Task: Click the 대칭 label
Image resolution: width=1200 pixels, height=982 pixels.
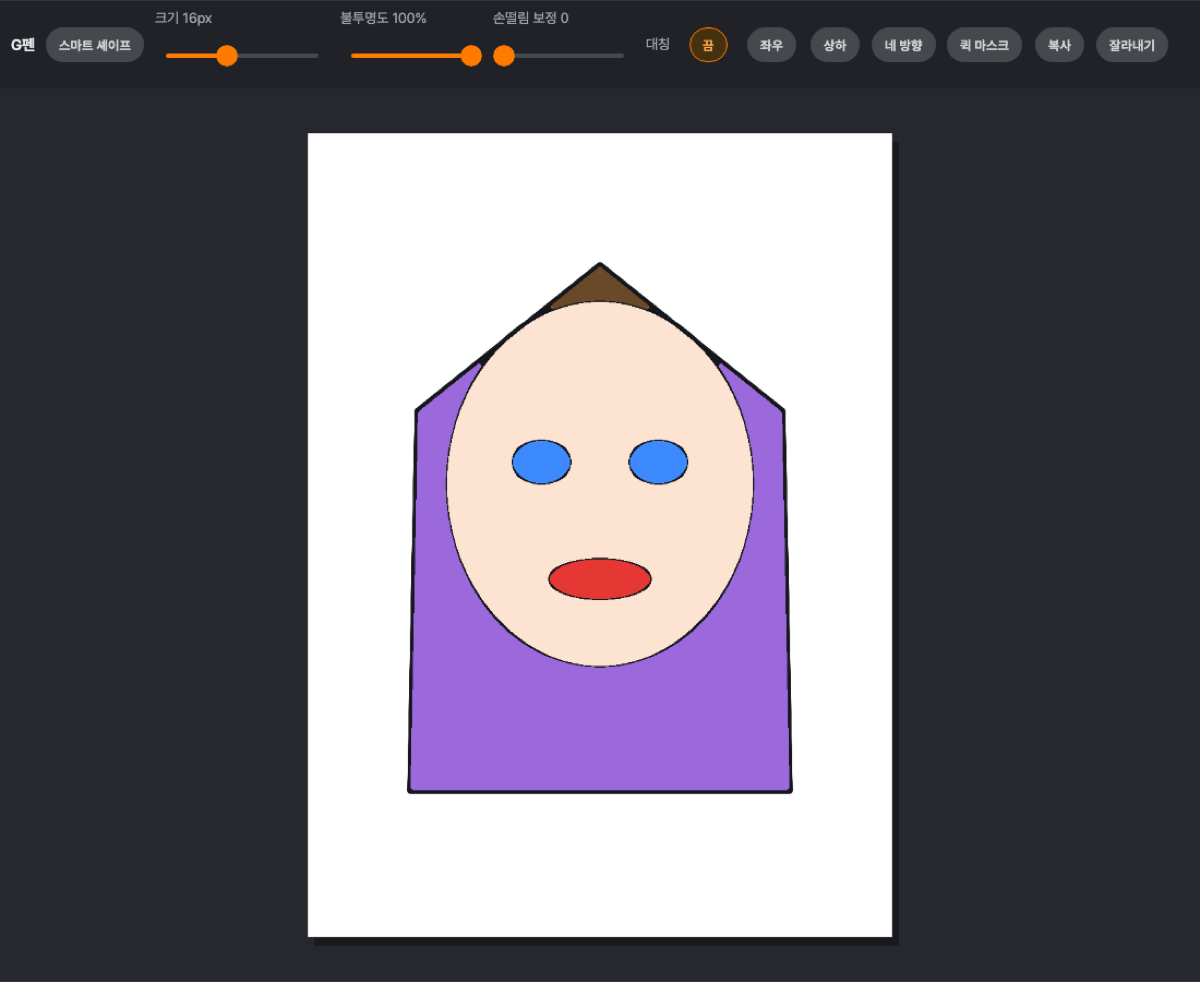Action: point(658,44)
